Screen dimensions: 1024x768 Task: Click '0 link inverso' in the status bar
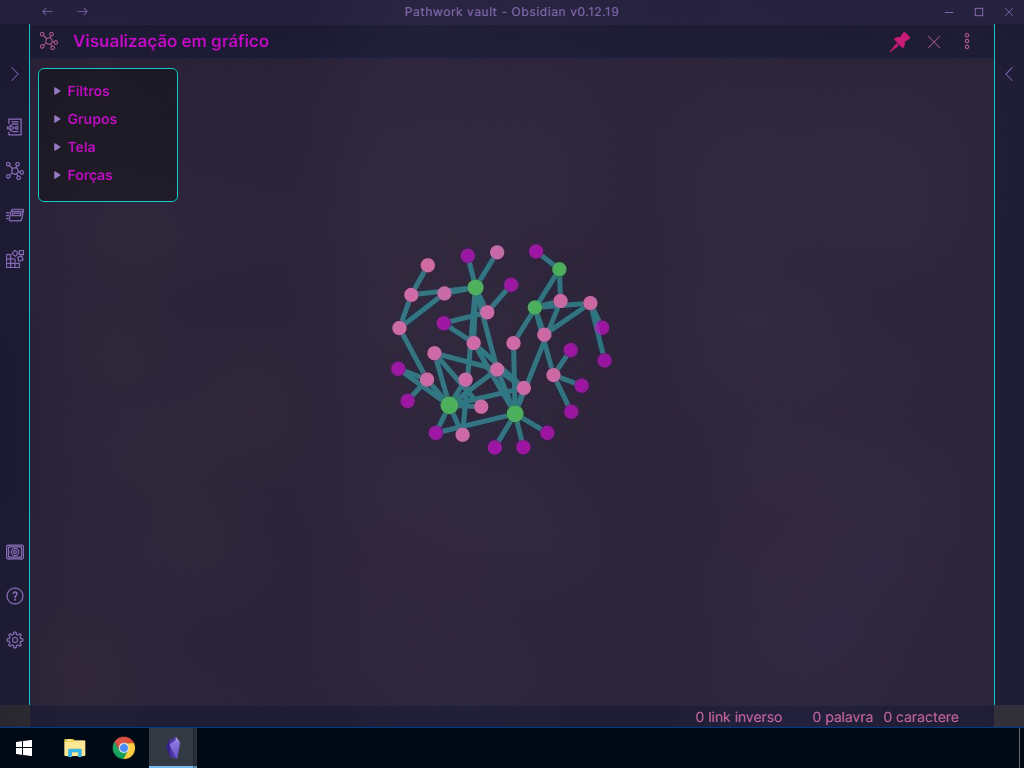[739, 717]
